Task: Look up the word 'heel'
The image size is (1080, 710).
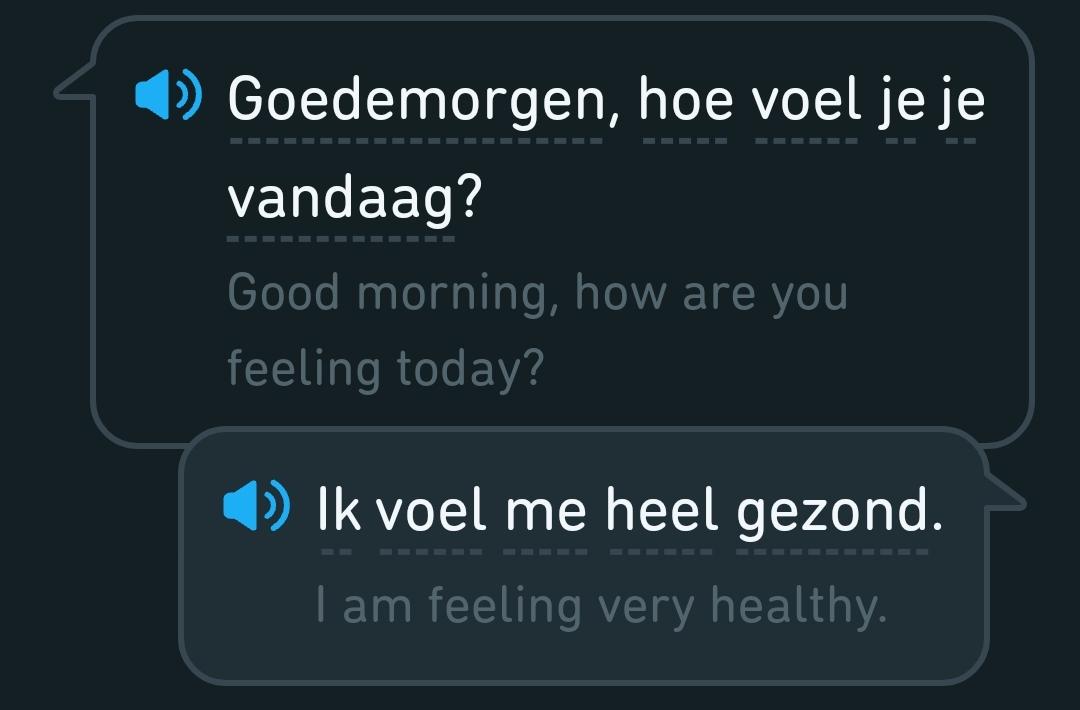Action: [x=662, y=510]
